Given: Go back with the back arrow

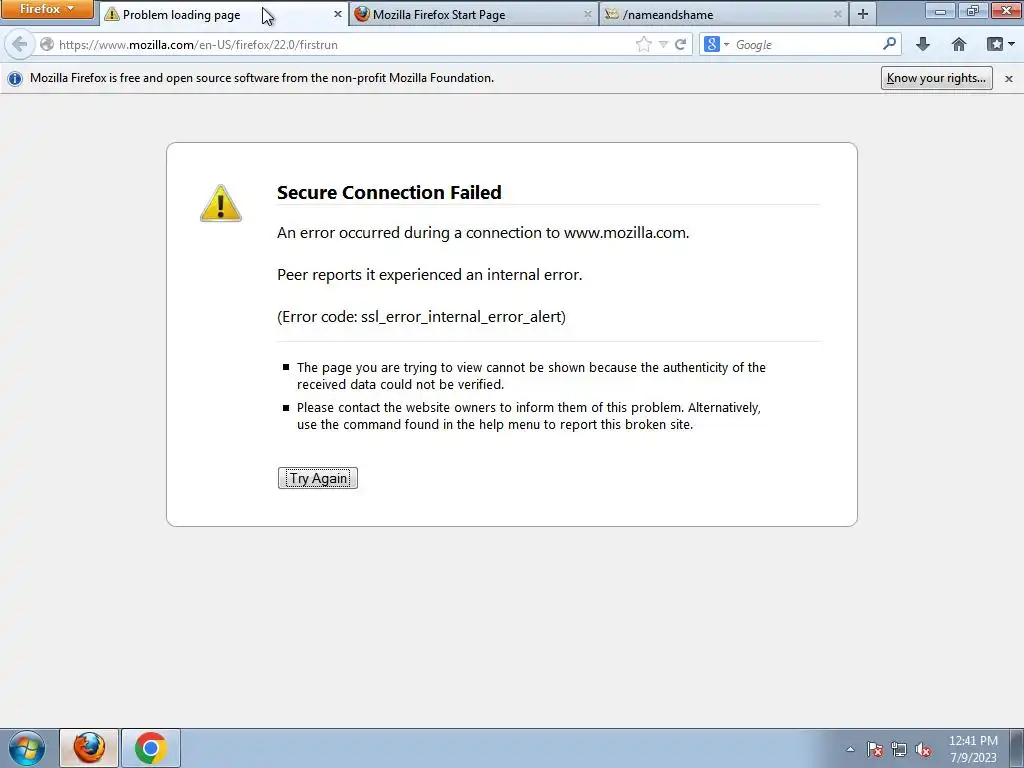Looking at the screenshot, I should click(x=20, y=44).
